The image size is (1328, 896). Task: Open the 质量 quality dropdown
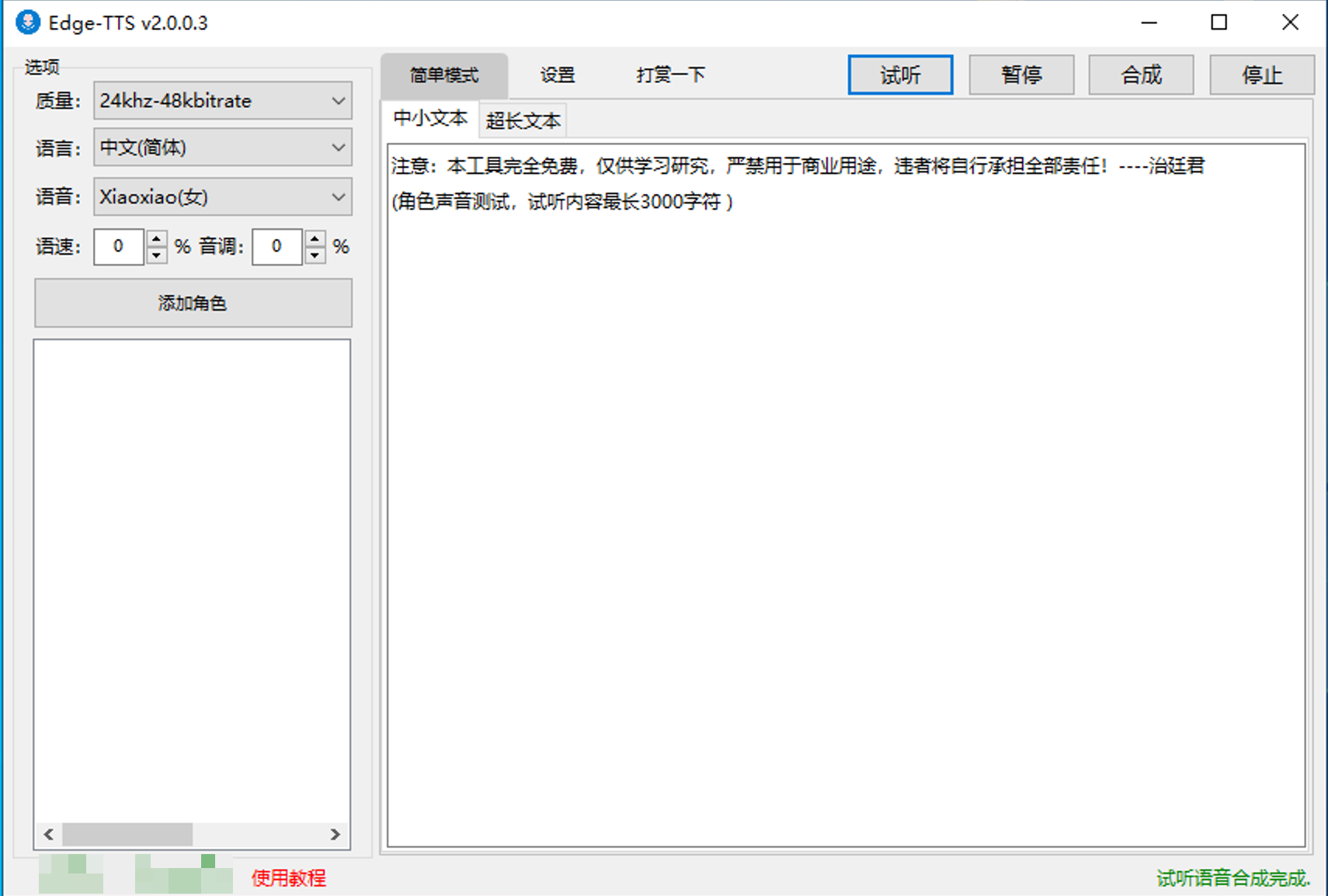(x=223, y=101)
